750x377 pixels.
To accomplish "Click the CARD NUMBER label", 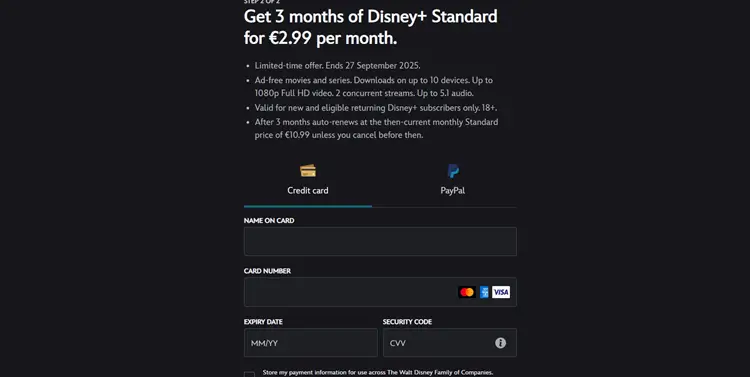I will tap(267, 271).
